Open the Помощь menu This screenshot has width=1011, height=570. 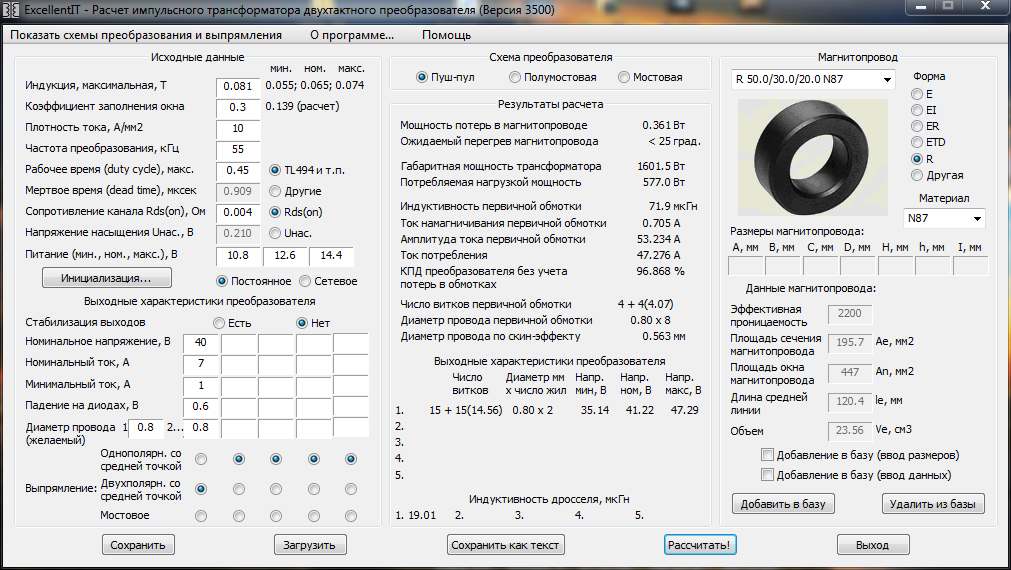[446, 35]
